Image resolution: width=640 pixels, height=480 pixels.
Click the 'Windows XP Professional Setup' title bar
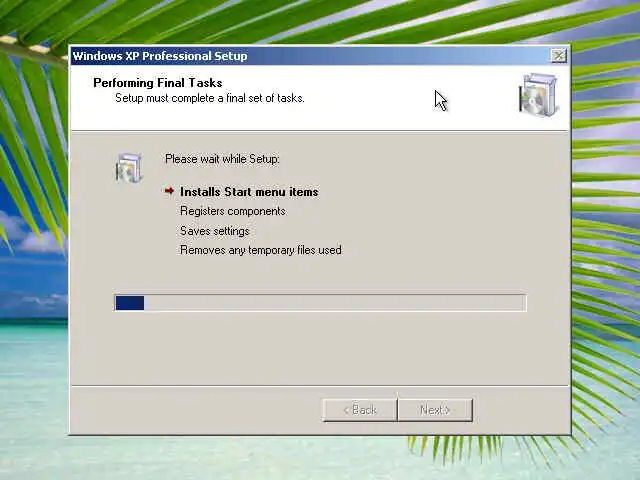pos(320,56)
